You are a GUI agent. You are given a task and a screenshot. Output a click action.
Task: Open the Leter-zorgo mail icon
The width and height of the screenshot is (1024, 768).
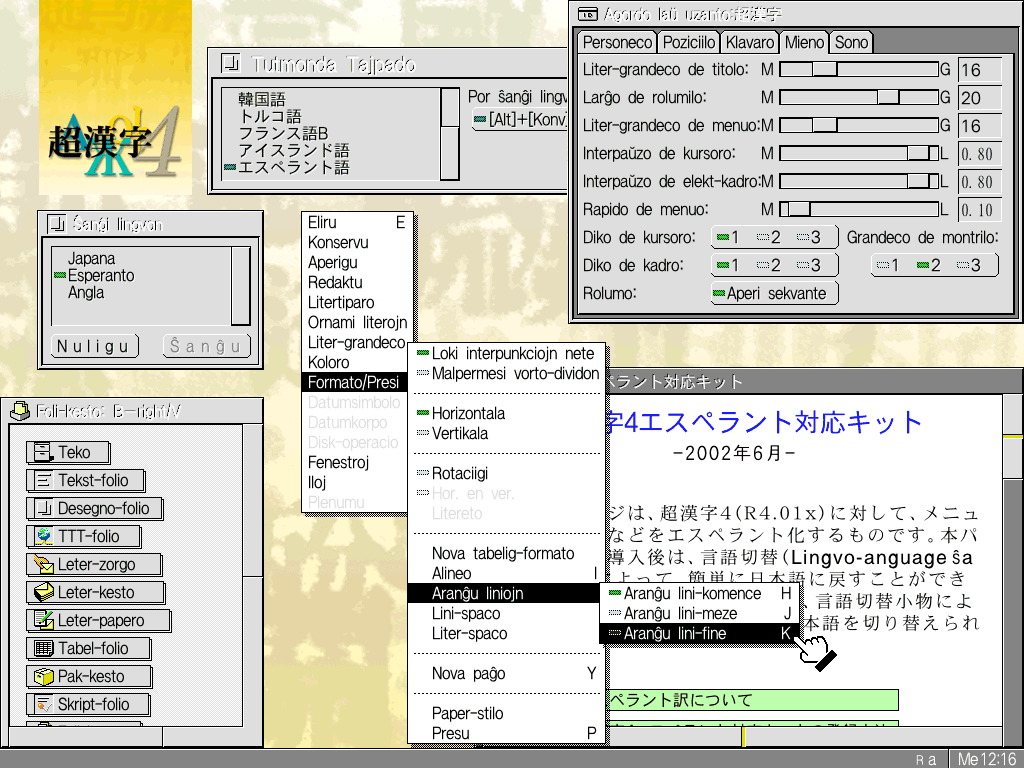[43, 564]
